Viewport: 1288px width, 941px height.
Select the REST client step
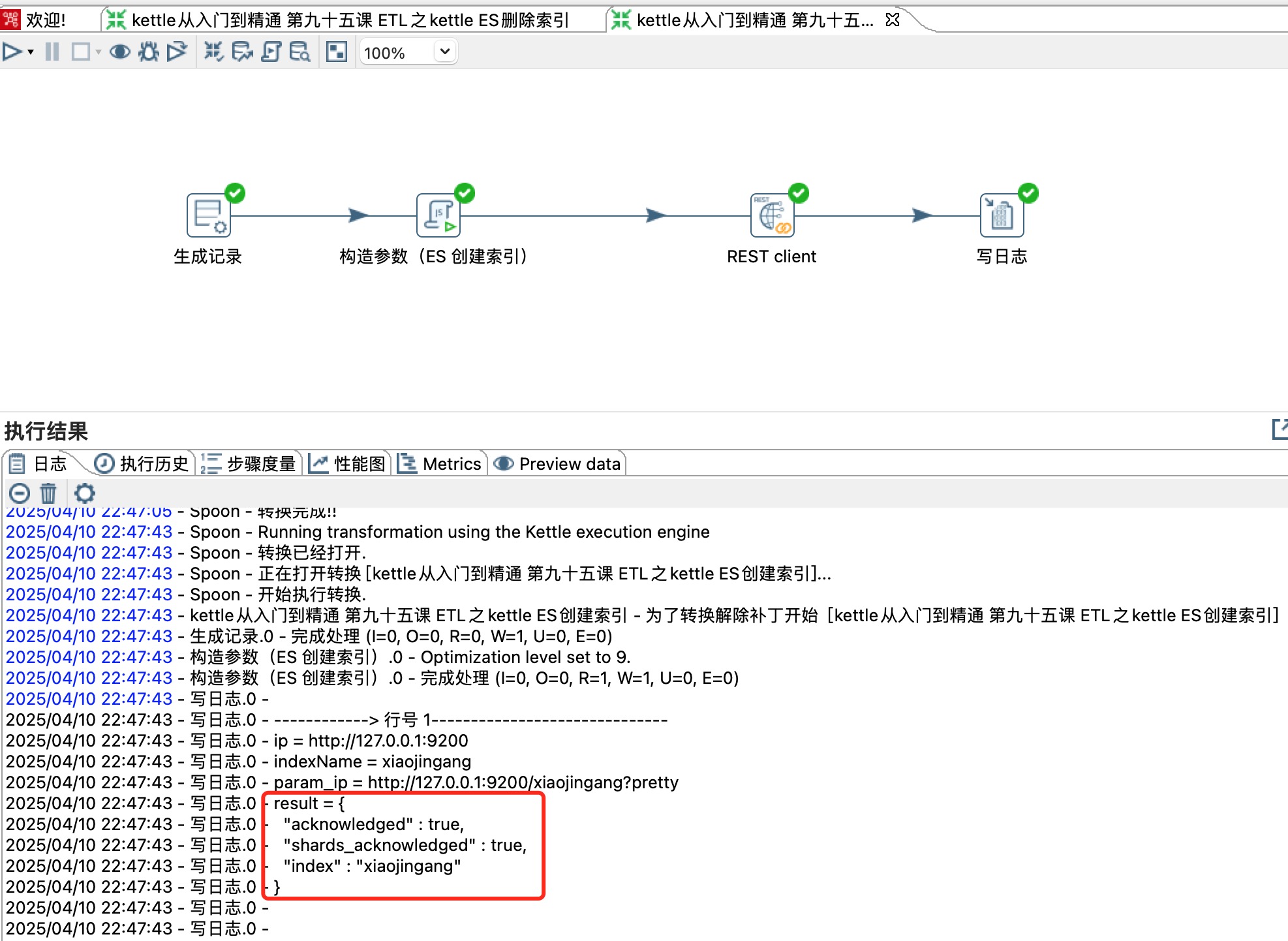(772, 216)
